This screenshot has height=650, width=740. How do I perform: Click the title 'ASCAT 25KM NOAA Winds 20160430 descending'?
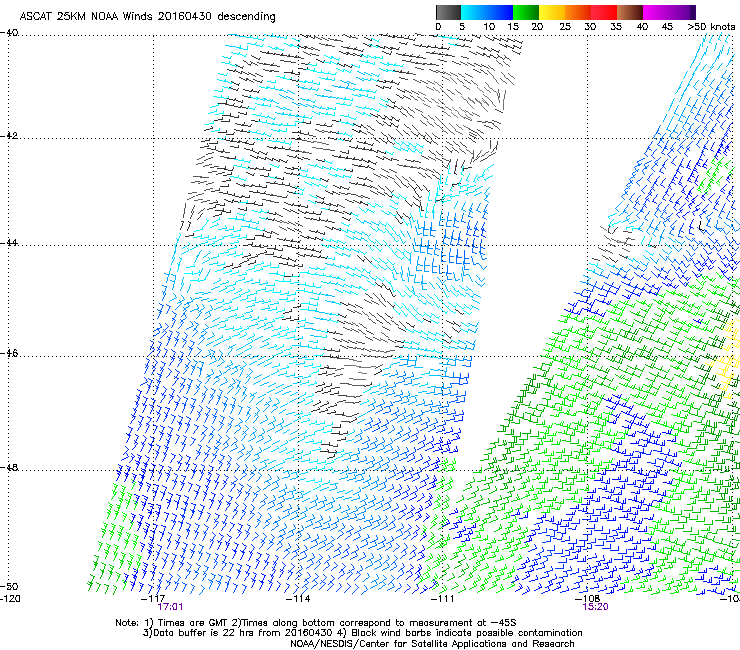(148, 16)
